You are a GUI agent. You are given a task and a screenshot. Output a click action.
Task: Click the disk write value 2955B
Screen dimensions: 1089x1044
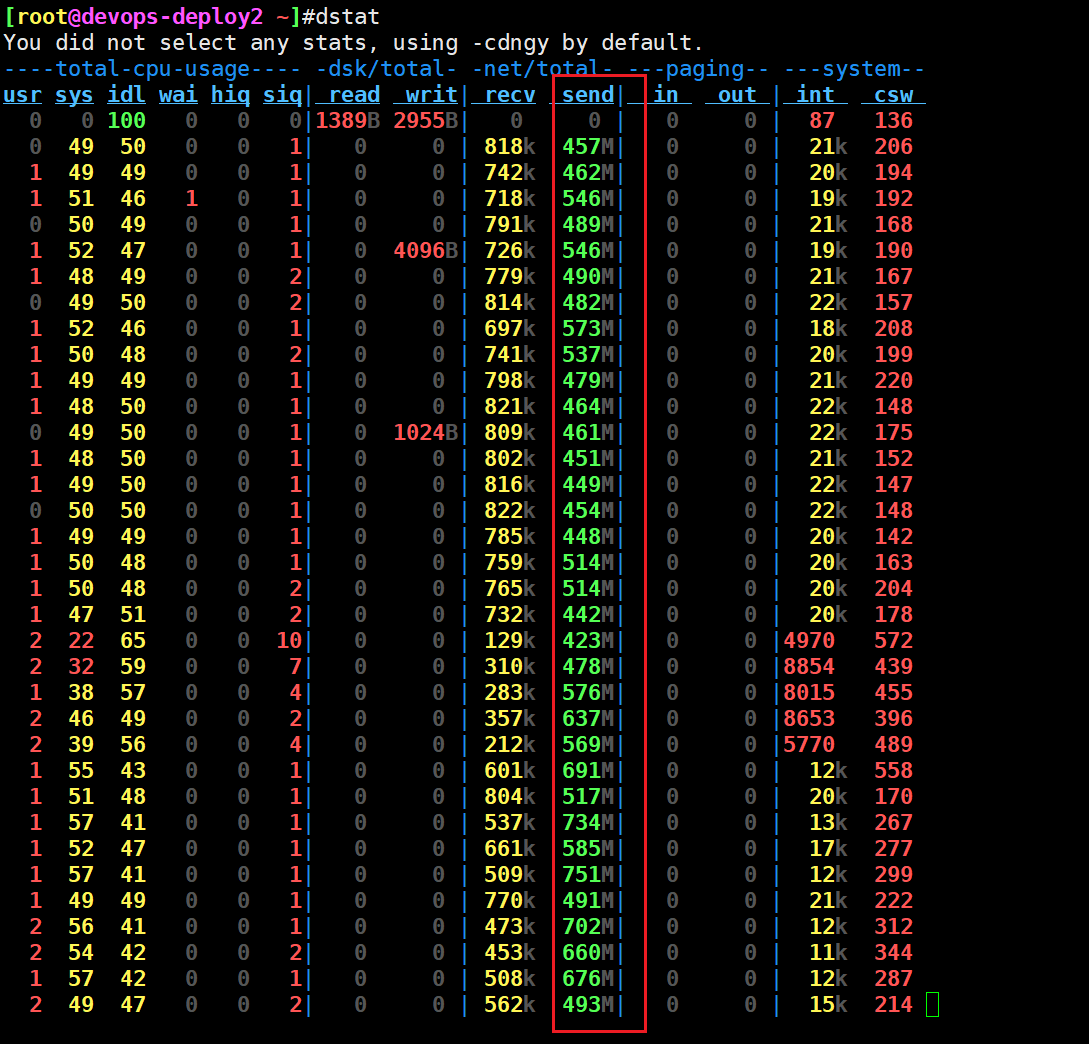426,121
